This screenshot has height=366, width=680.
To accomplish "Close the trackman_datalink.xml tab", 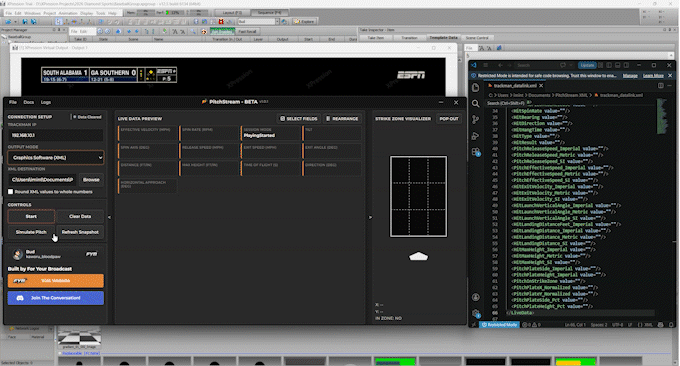I will click(541, 85).
